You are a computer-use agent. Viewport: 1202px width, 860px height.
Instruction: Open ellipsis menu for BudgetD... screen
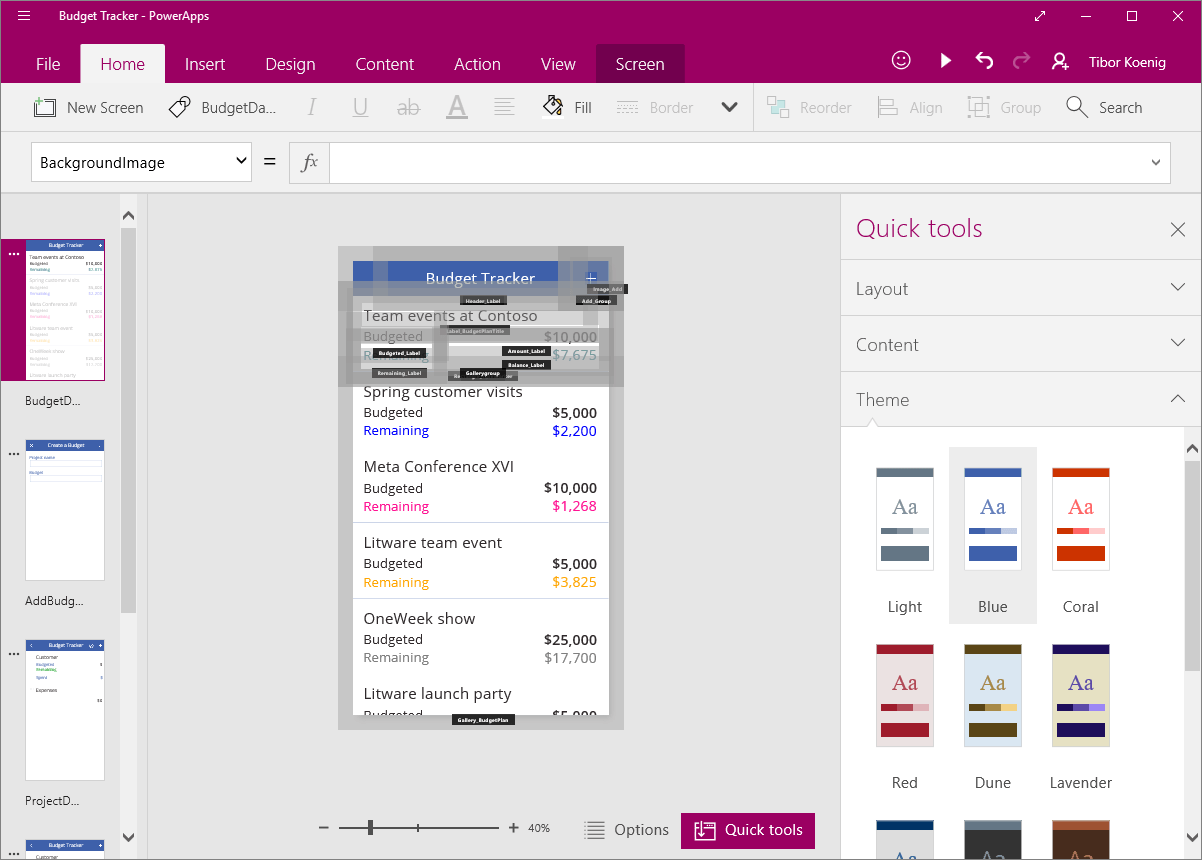[13, 253]
